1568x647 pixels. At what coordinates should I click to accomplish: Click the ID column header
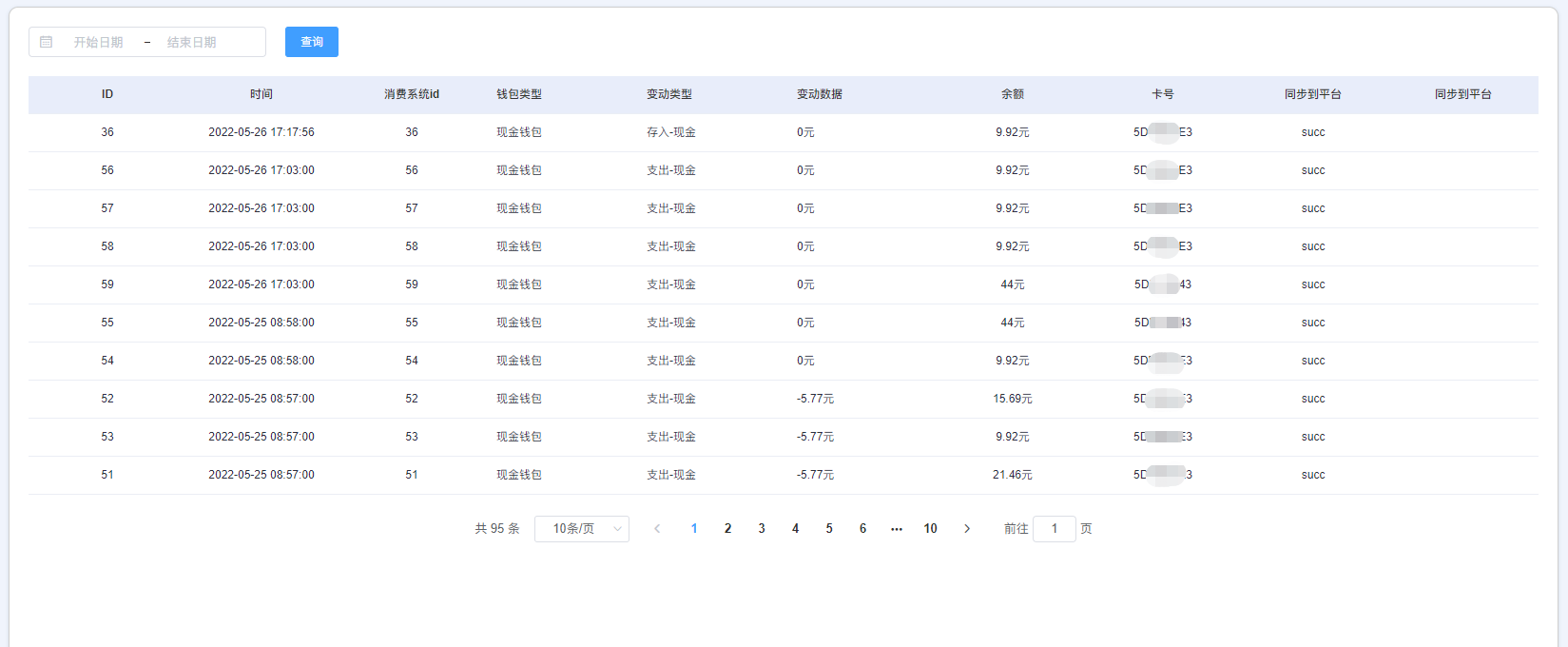point(107,94)
